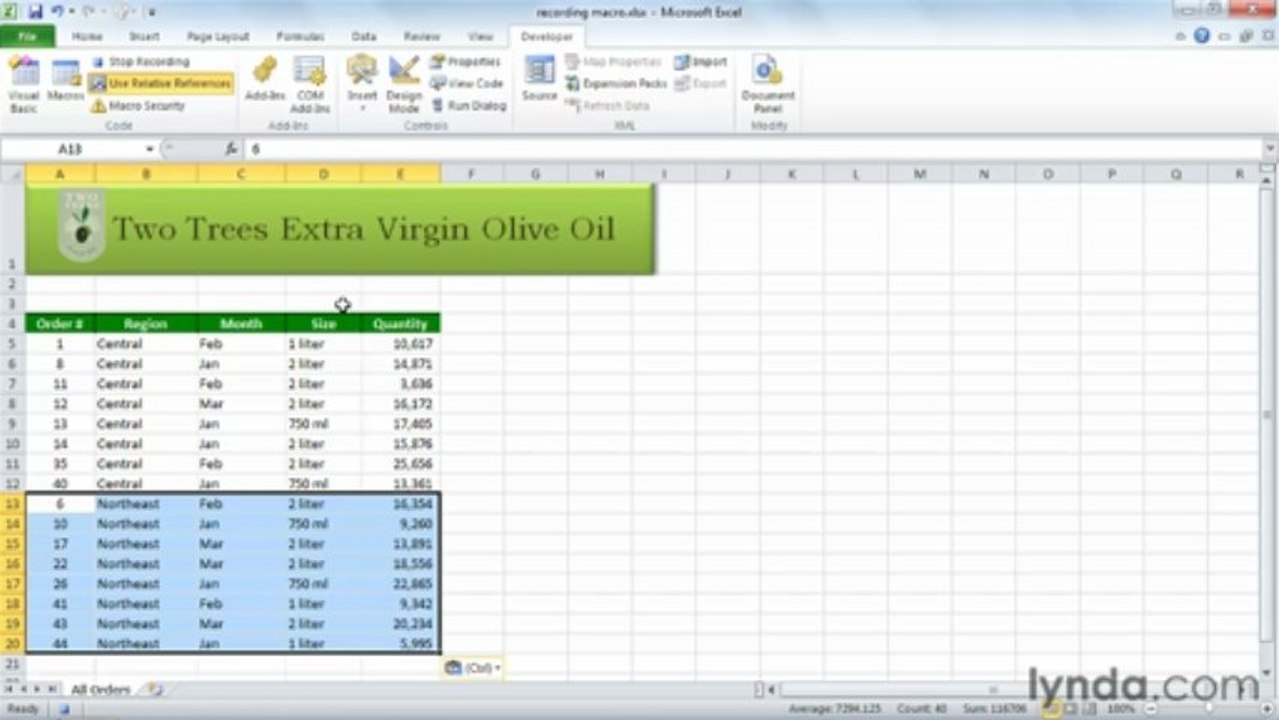Viewport: 1279px width, 720px height.
Task: Switch to the Home tab
Action: coord(87,37)
